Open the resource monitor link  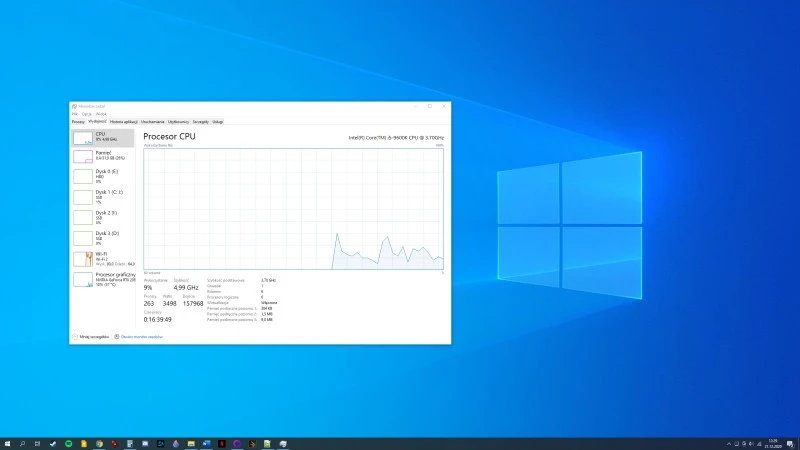point(138,337)
